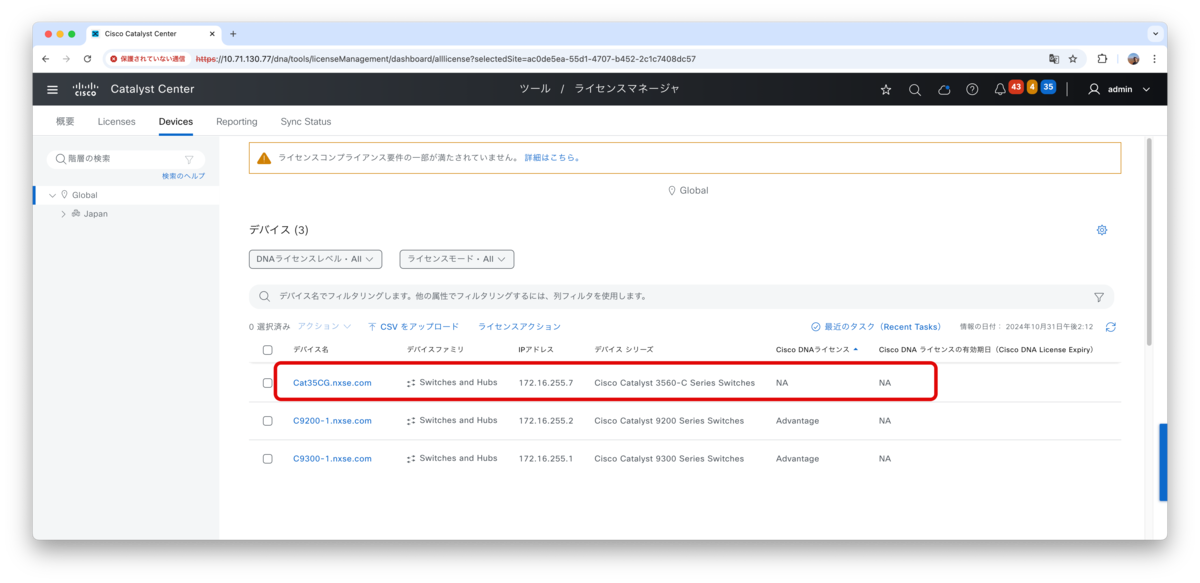Image resolution: width=1200 pixels, height=583 pixels.
Task: Click the hierarchy search field
Action: [x=125, y=159]
